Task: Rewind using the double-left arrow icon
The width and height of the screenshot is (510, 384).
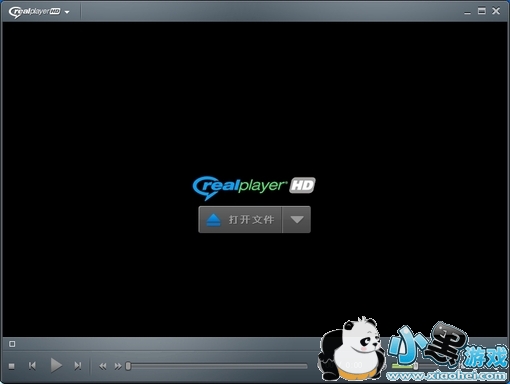Action: (x=103, y=366)
